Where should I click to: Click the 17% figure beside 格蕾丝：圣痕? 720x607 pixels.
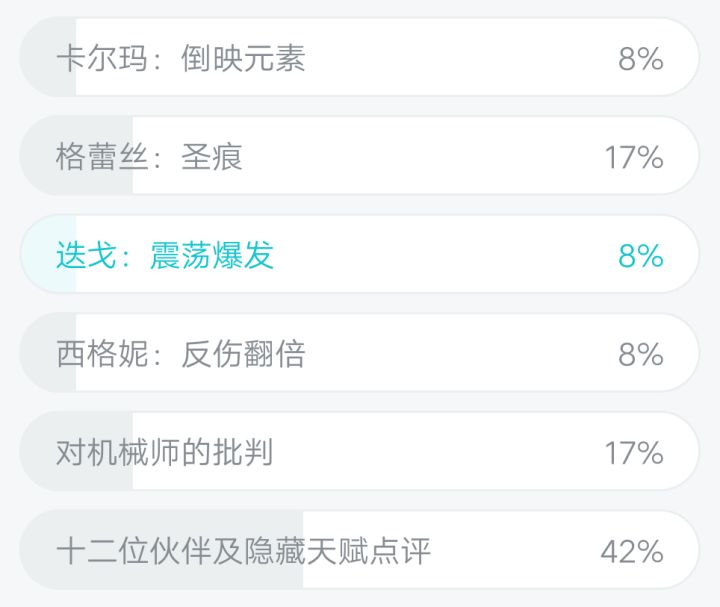pyautogui.click(x=634, y=157)
